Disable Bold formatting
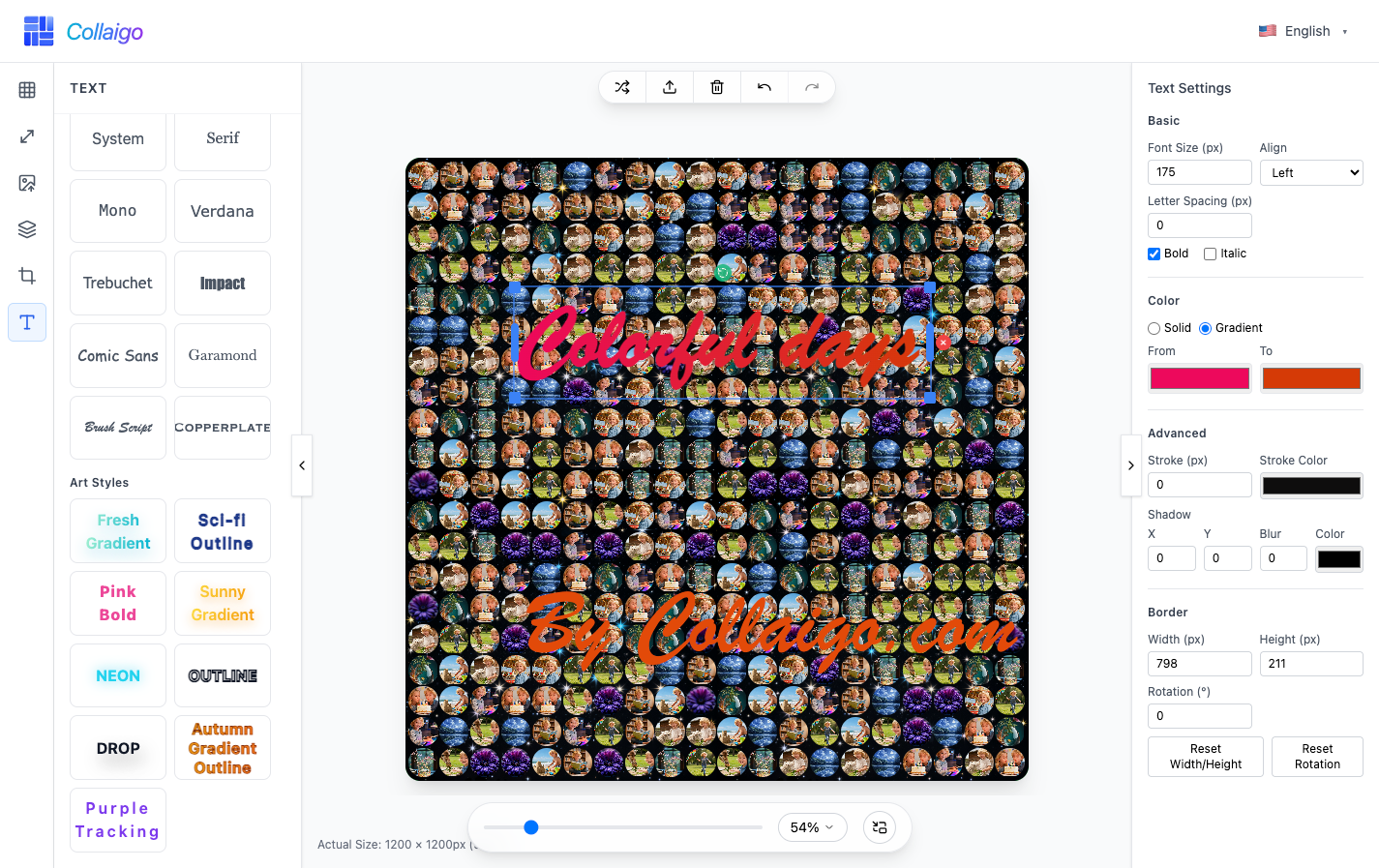This screenshot has height=868, width=1379. (1154, 254)
